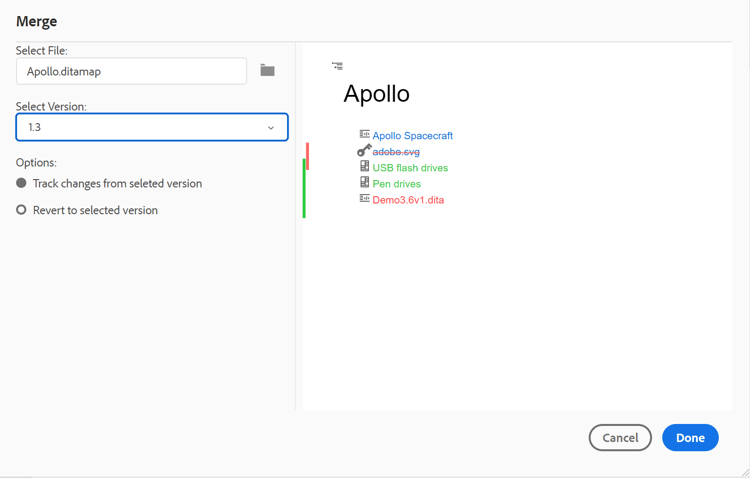Click the topic icon beside Apollo Spacecraft

(364, 134)
